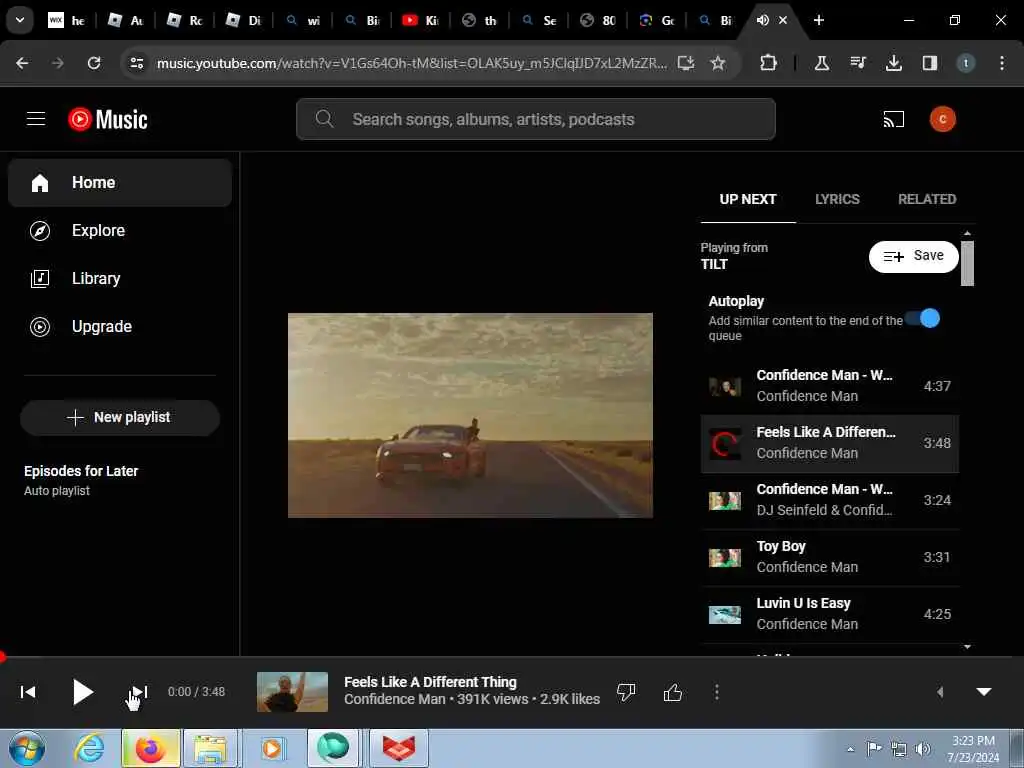Switch to the RELATED tab
This screenshot has width=1024, height=768.
(x=927, y=199)
